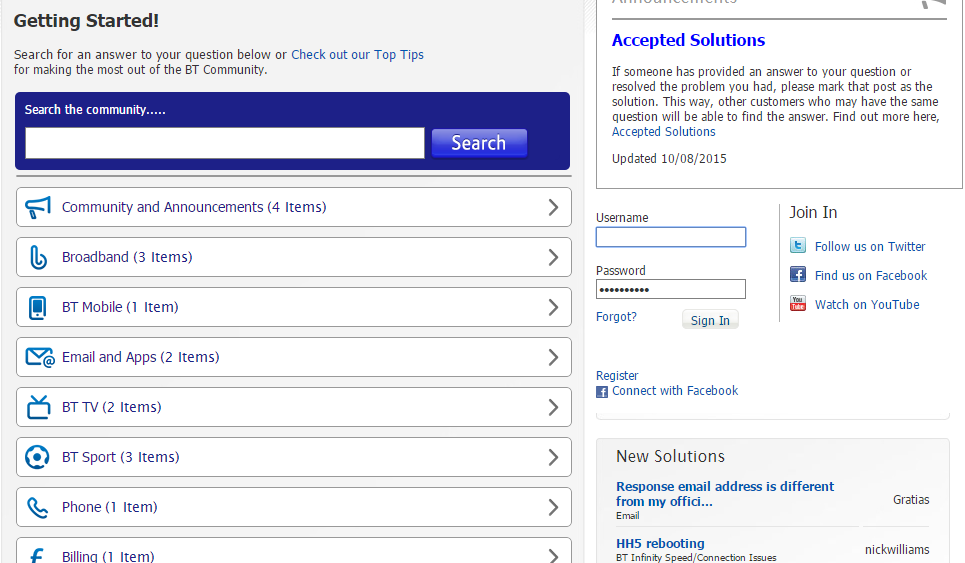
Task: Open Community and Announcements (4 Items)
Action: click(194, 207)
